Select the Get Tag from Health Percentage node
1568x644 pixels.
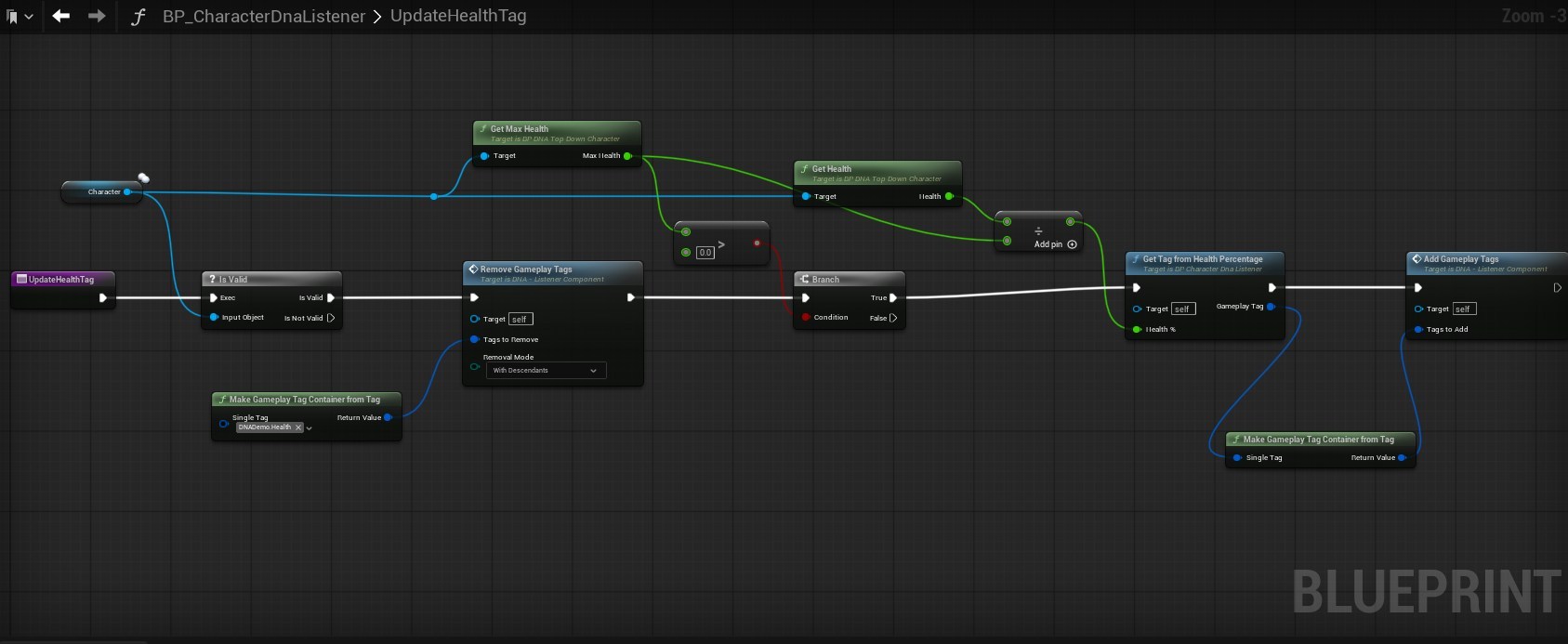[x=1203, y=259]
